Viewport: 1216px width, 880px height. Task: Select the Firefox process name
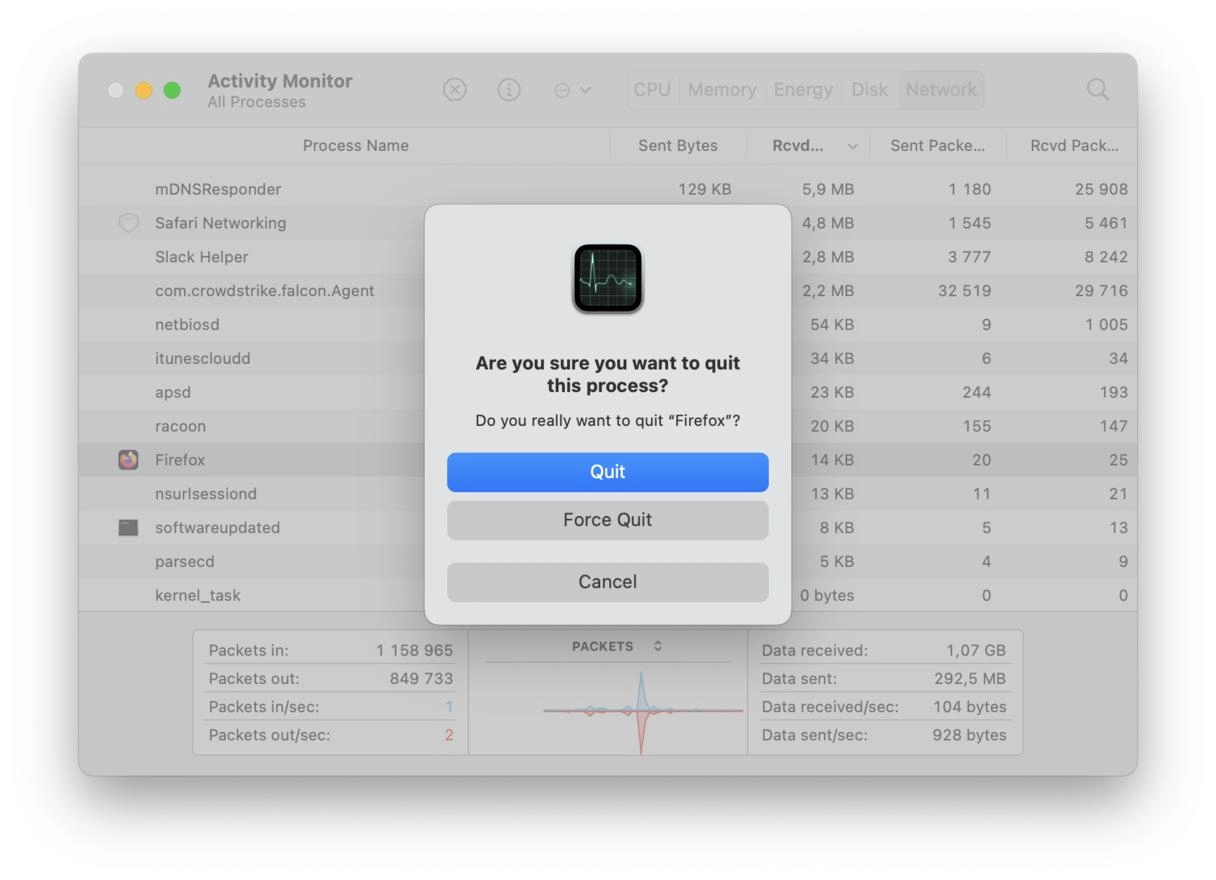tap(180, 460)
